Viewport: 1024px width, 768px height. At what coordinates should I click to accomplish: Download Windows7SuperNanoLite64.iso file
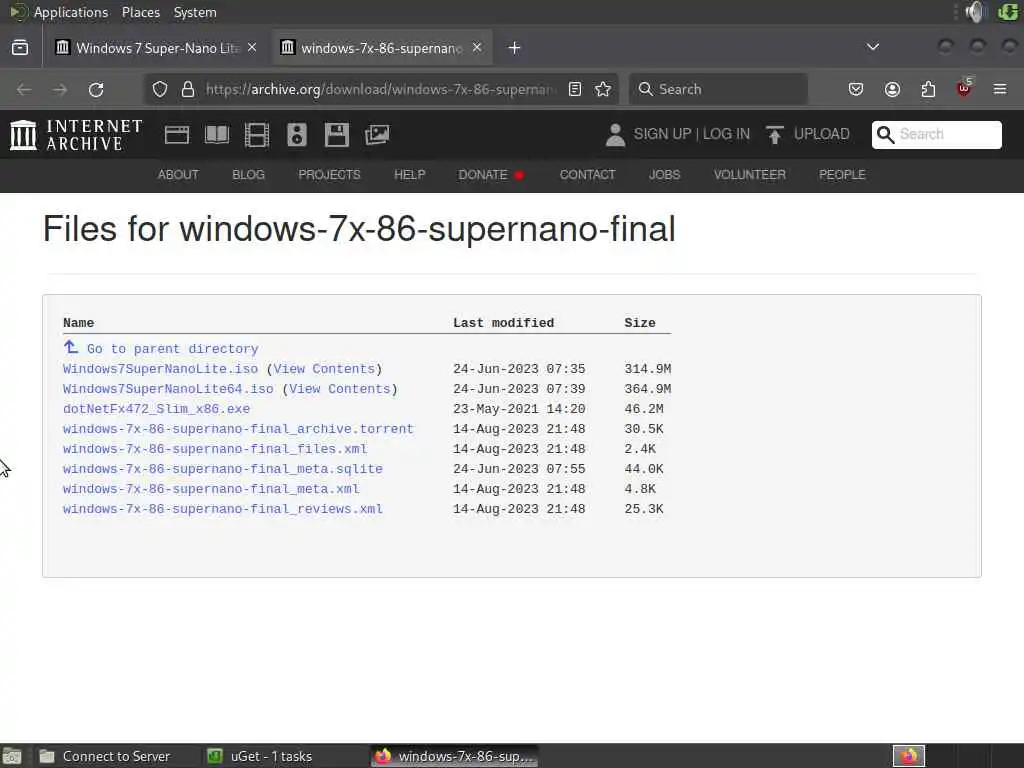pos(168,389)
